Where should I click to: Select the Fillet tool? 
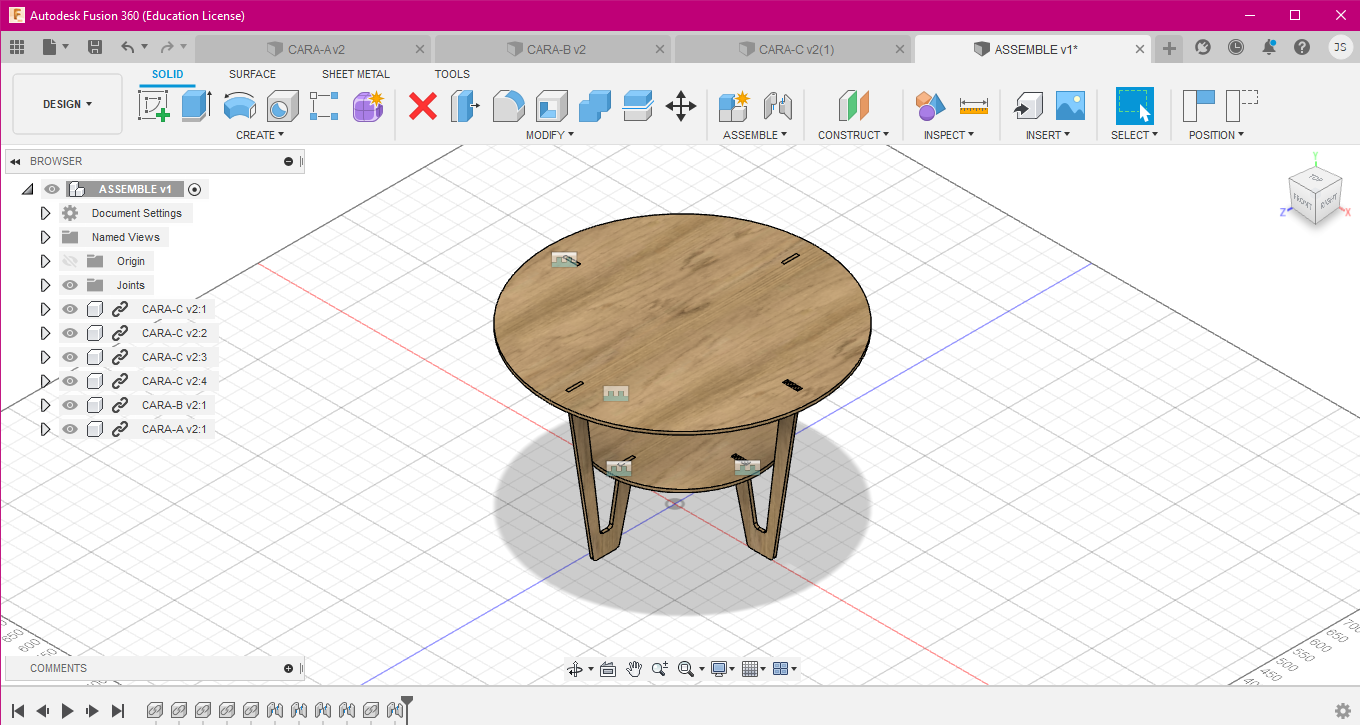coord(509,105)
